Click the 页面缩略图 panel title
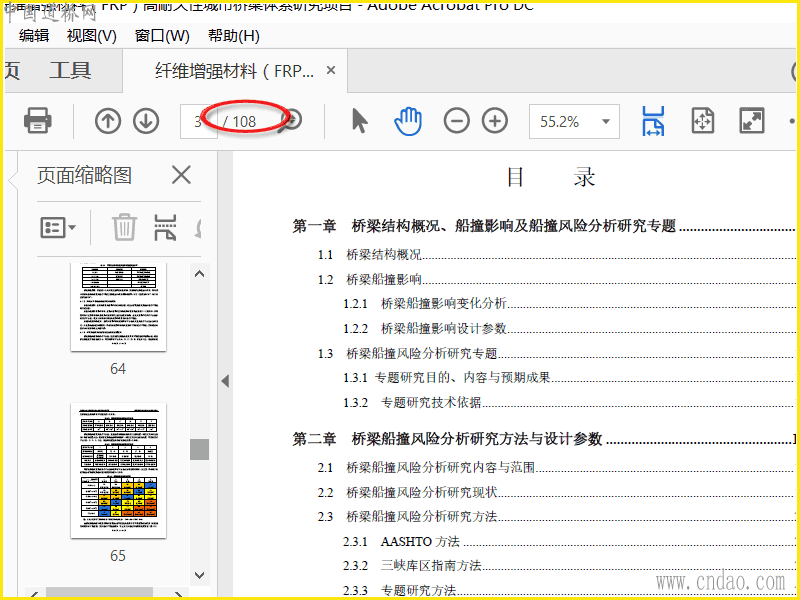Viewport: 800px width, 600px height. click(85, 176)
